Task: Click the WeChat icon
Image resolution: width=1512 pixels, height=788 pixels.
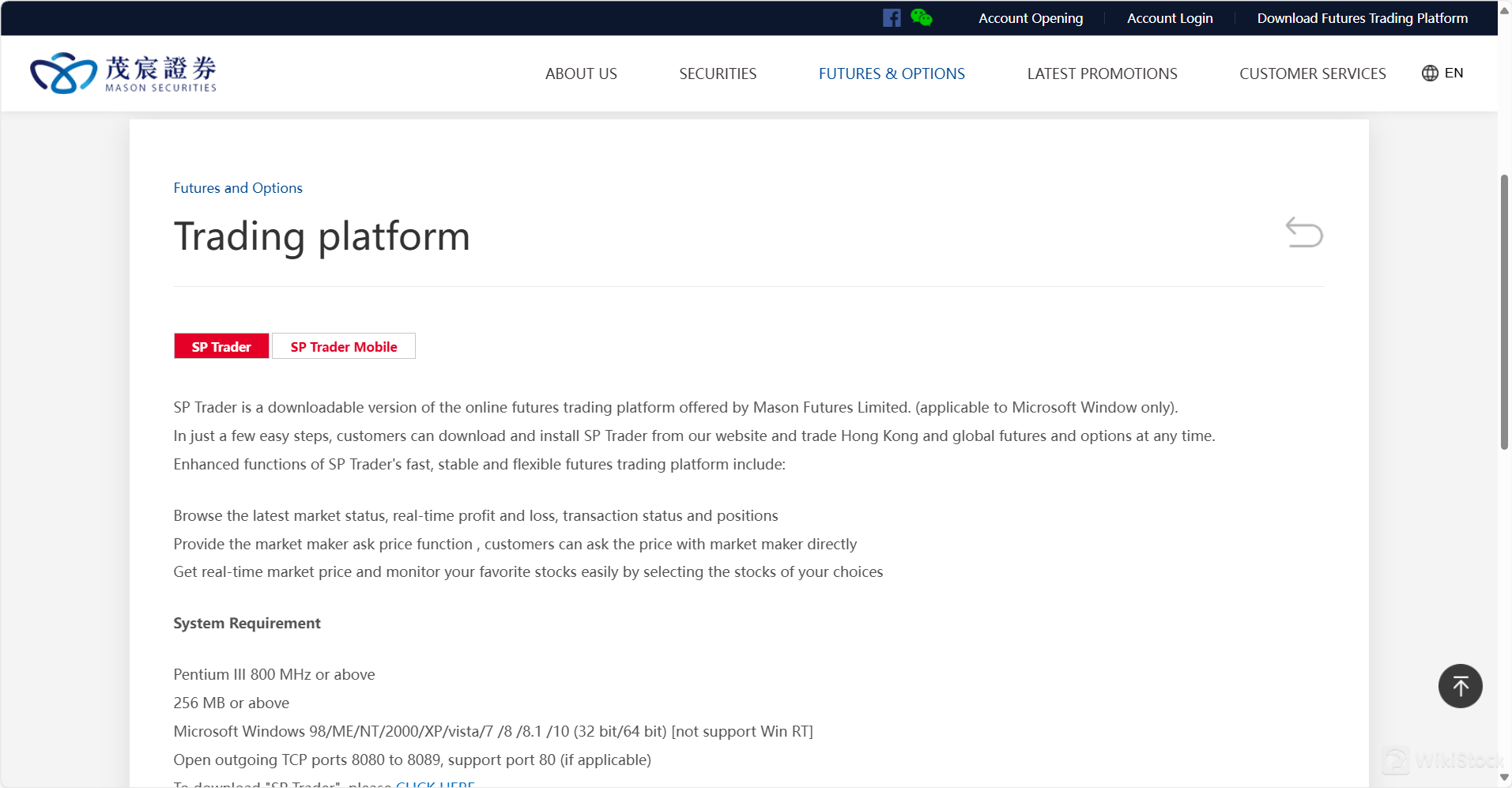Action: pos(921,17)
